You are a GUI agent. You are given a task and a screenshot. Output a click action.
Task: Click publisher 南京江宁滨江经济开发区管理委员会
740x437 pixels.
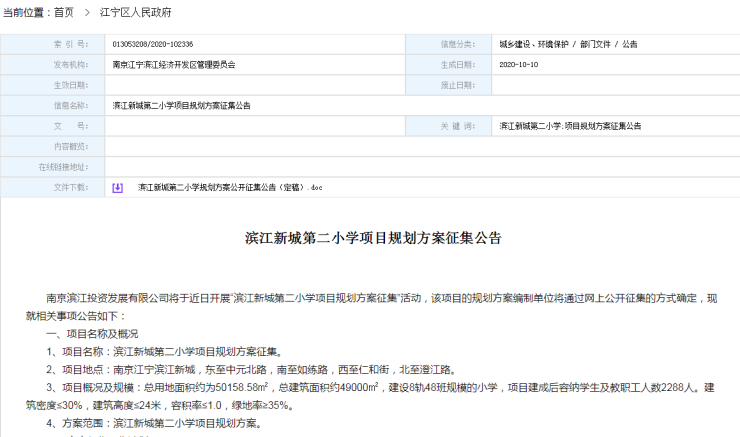[x=174, y=65]
